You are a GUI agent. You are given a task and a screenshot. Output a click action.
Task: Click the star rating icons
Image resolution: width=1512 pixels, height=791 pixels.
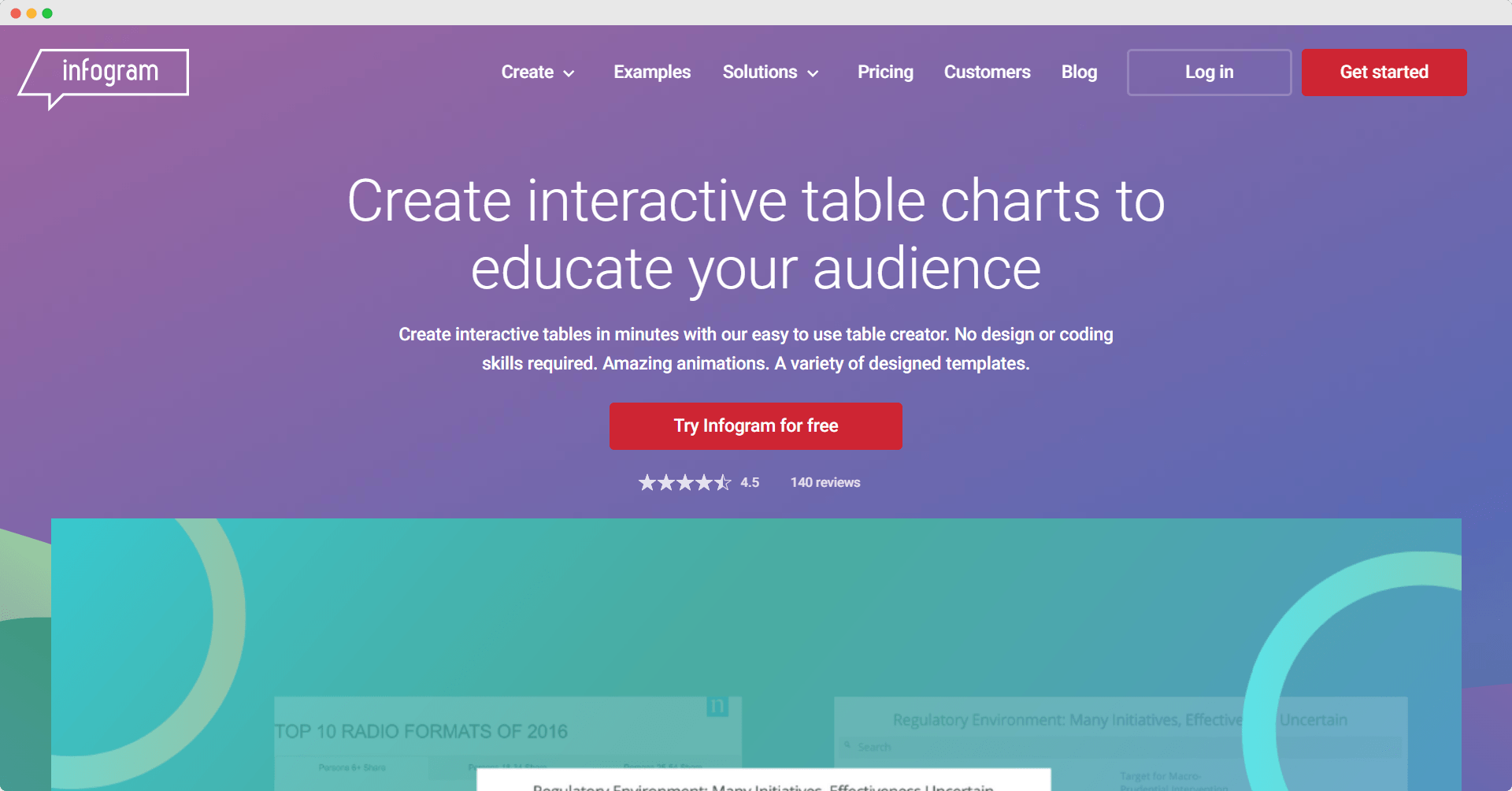(x=684, y=482)
